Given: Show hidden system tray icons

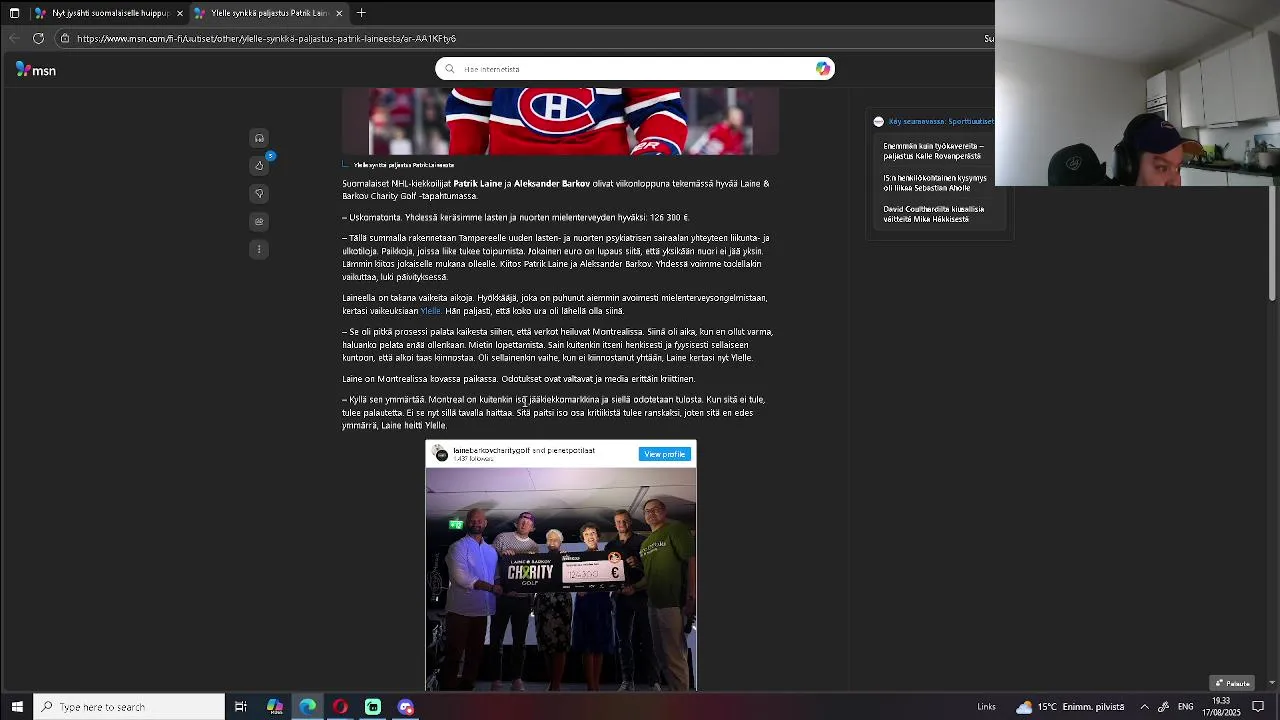Looking at the screenshot, I should point(1144,707).
